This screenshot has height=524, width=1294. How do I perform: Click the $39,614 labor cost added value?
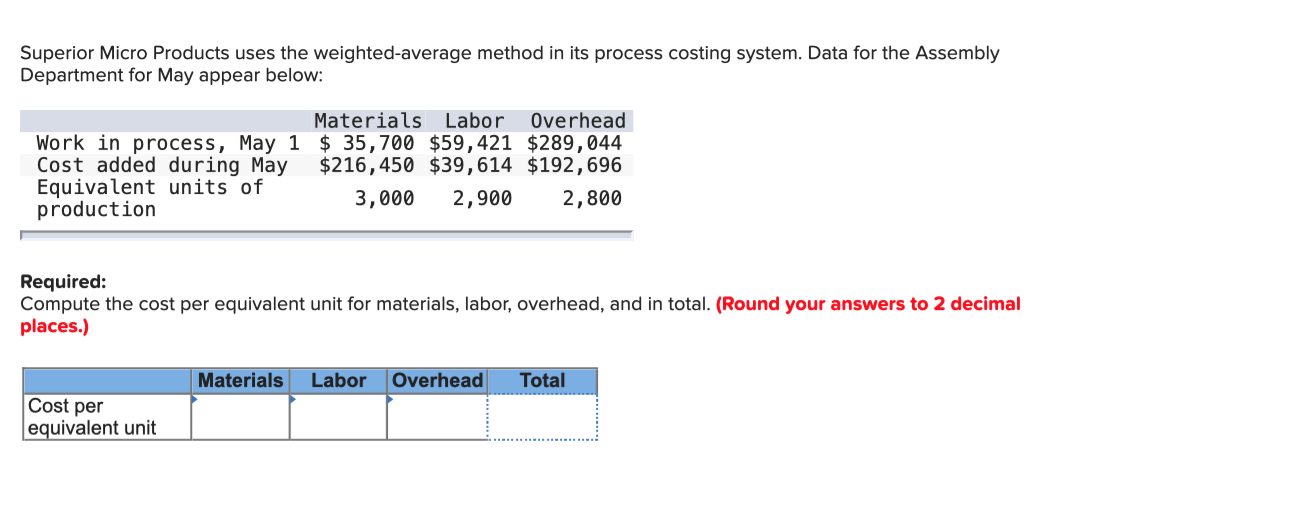(x=470, y=165)
